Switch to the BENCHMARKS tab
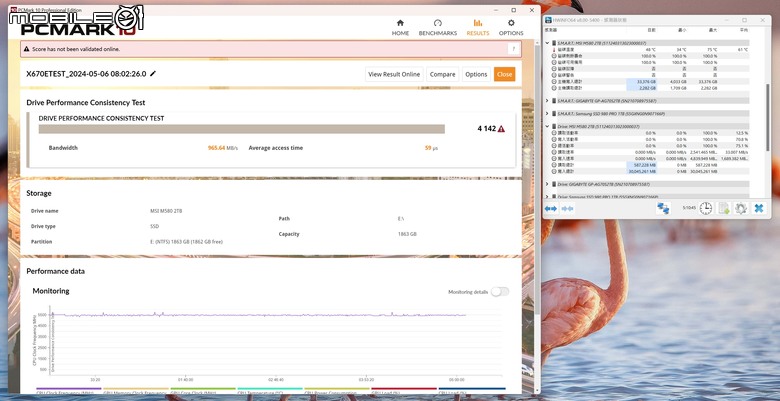This screenshot has width=780, height=401. pos(438,28)
